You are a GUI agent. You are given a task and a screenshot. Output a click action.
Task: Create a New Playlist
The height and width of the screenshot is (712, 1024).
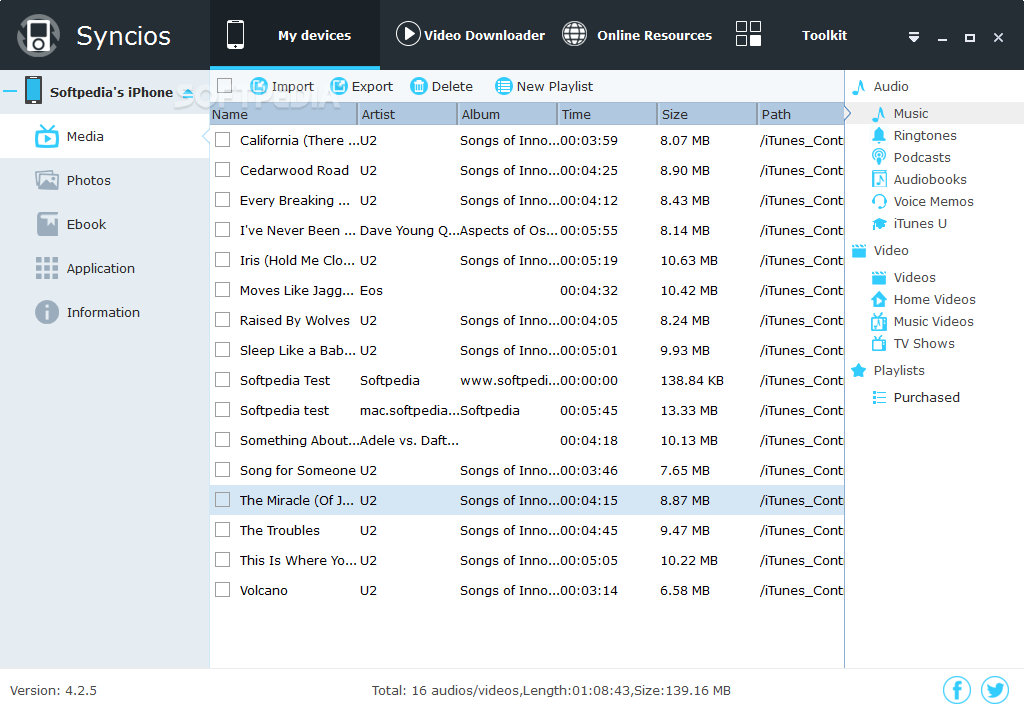pos(544,86)
